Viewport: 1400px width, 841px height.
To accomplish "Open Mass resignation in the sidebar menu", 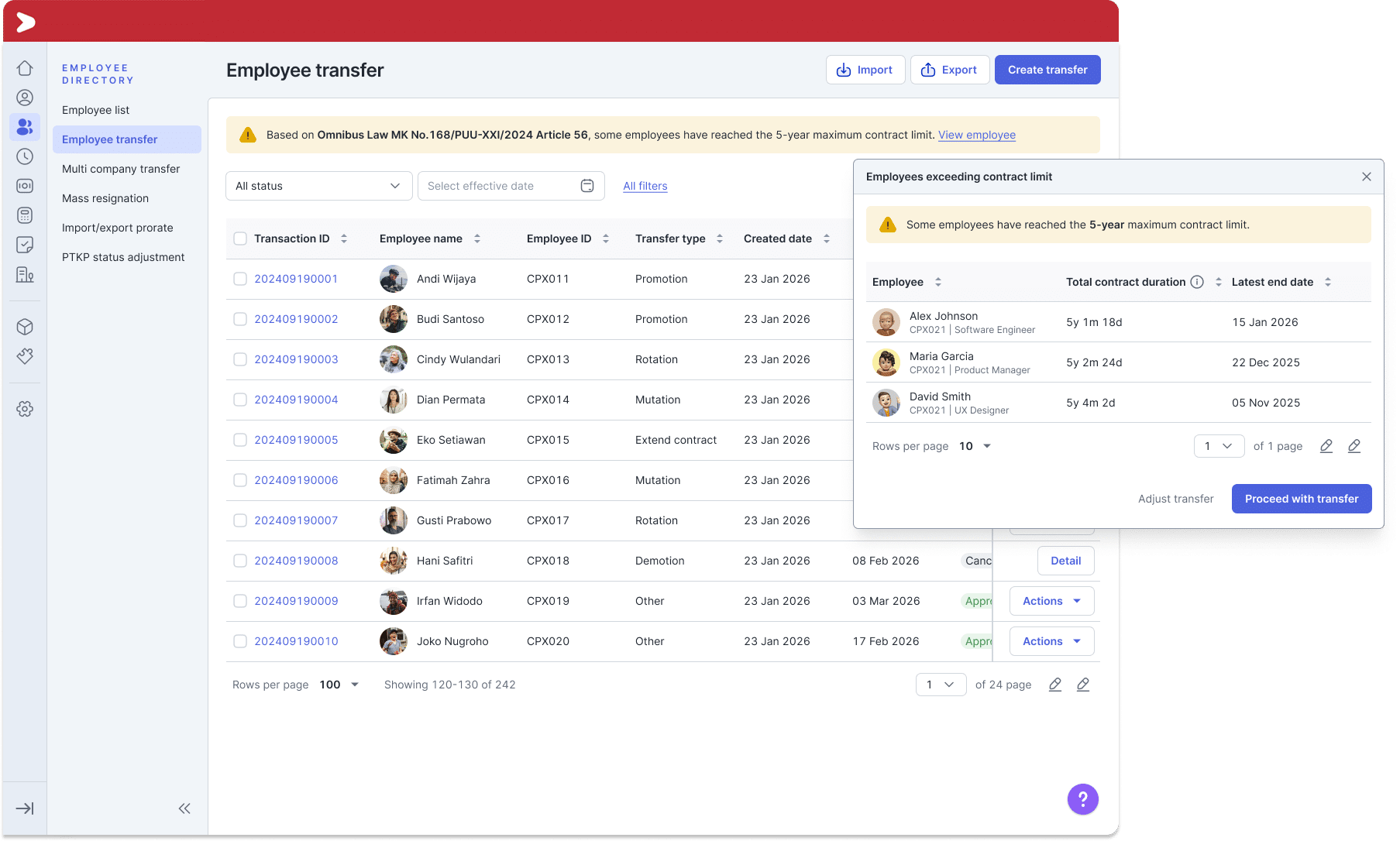I will point(105,198).
